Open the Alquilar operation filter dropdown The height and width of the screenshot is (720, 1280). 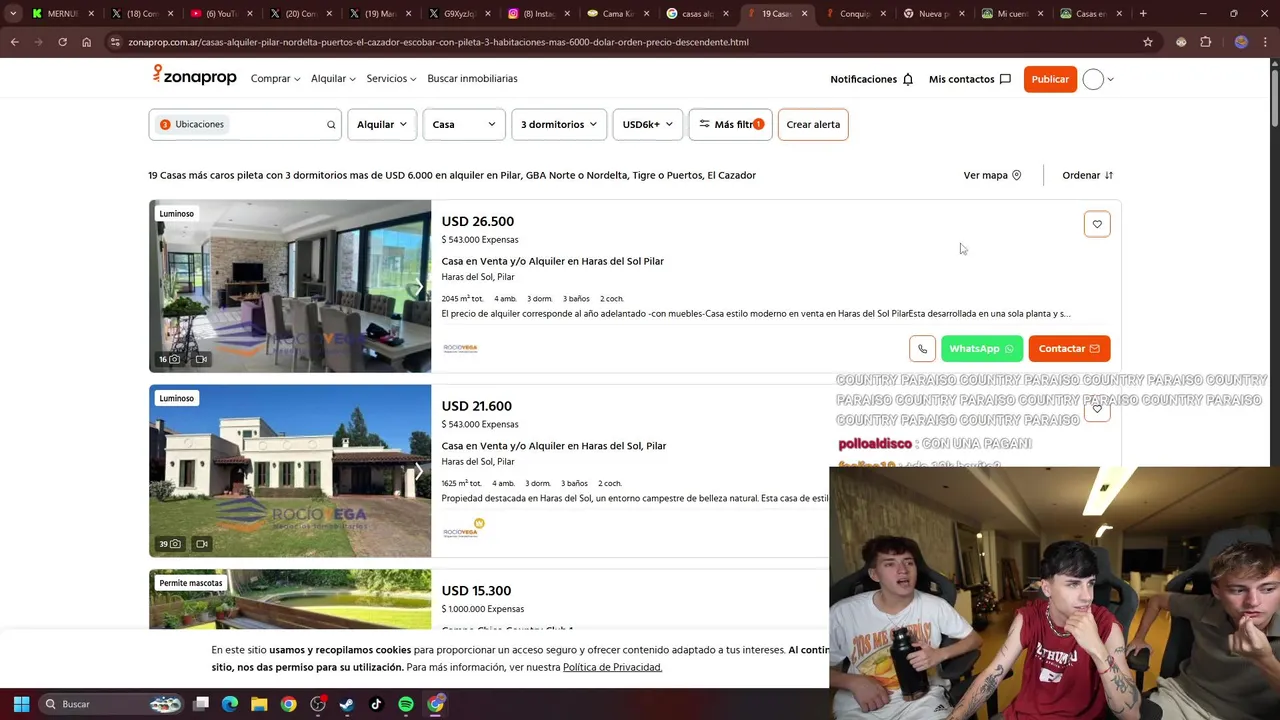click(x=382, y=125)
